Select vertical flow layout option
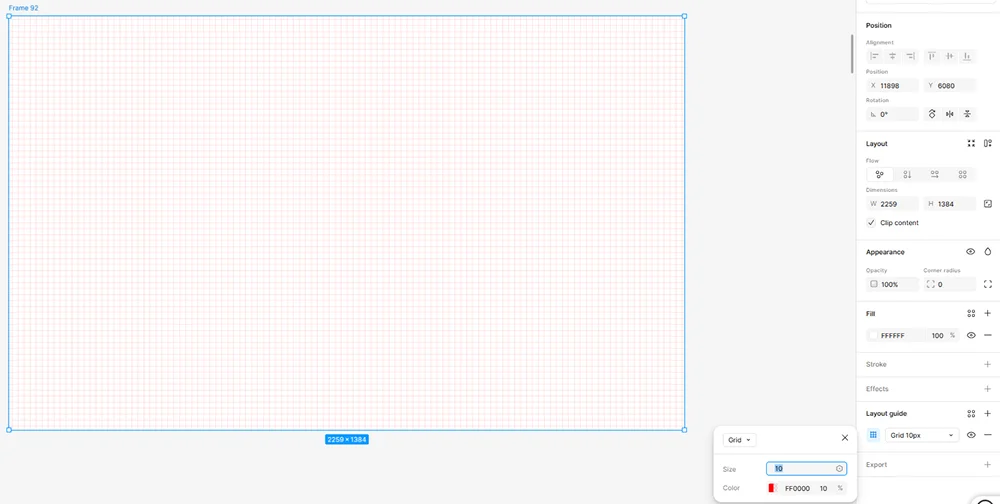This screenshot has width=1000, height=504. tap(908, 175)
